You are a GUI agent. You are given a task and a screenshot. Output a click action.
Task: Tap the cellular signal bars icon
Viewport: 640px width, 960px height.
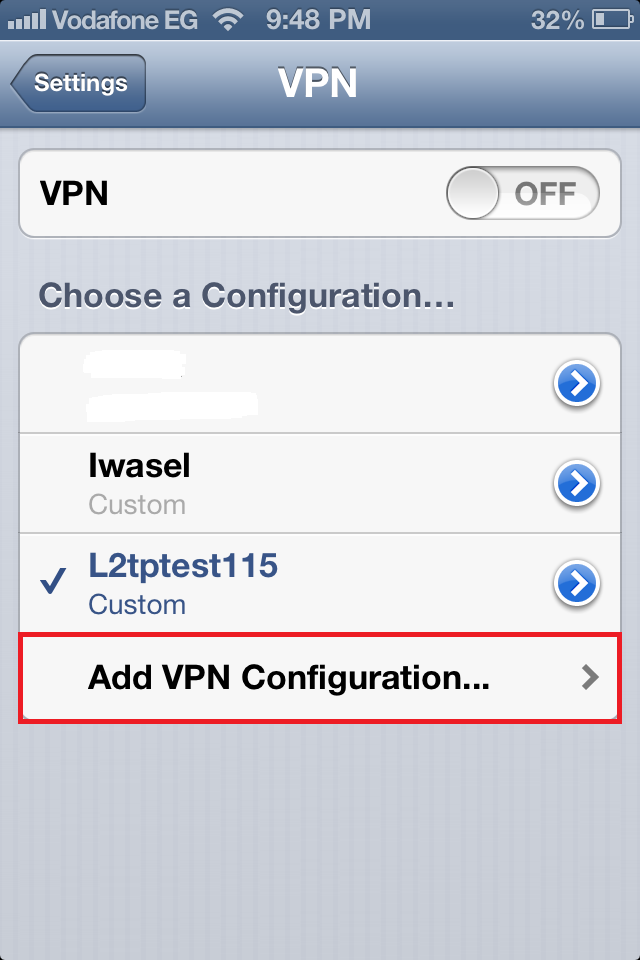point(26,20)
